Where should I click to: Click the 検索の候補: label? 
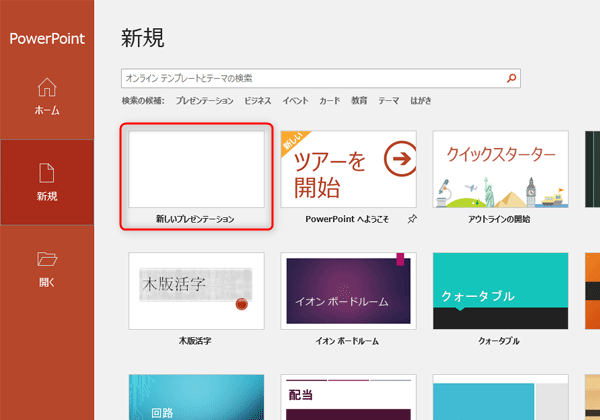pos(143,101)
